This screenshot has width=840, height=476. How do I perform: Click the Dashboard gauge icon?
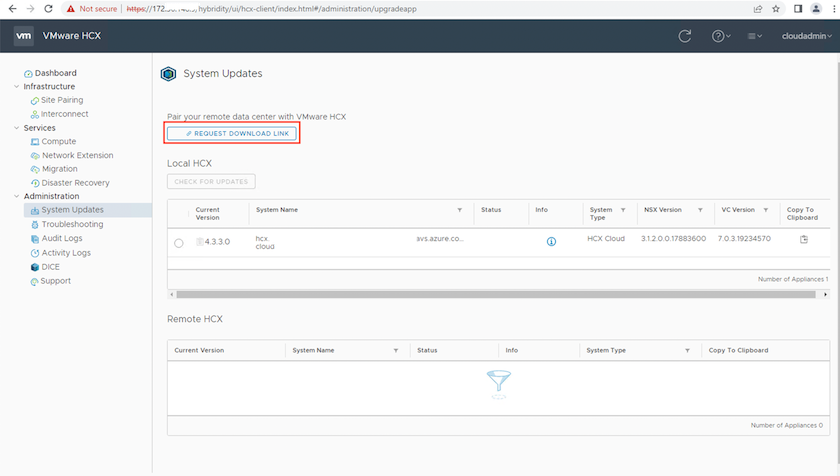coord(28,73)
